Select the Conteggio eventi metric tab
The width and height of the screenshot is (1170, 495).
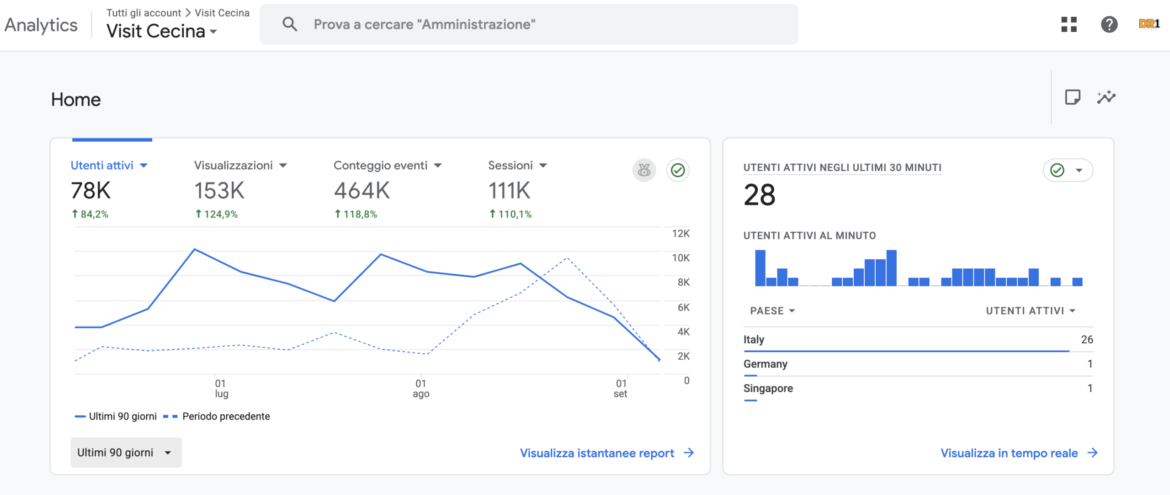point(388,165)
